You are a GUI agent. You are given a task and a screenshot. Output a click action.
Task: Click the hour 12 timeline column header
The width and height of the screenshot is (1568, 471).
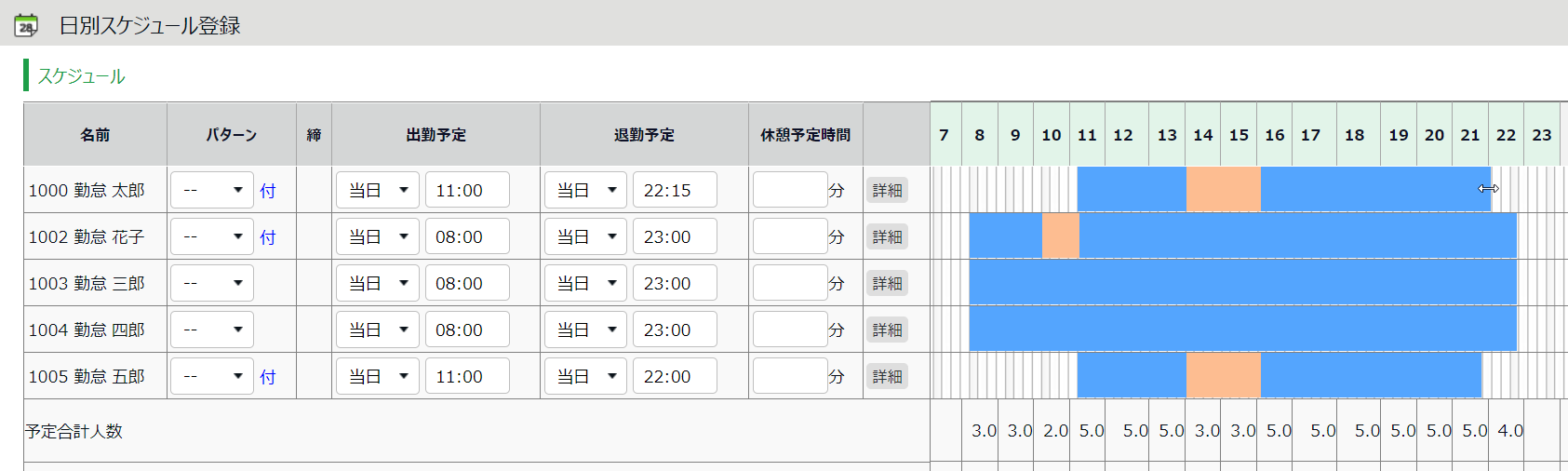[1123, 135]
